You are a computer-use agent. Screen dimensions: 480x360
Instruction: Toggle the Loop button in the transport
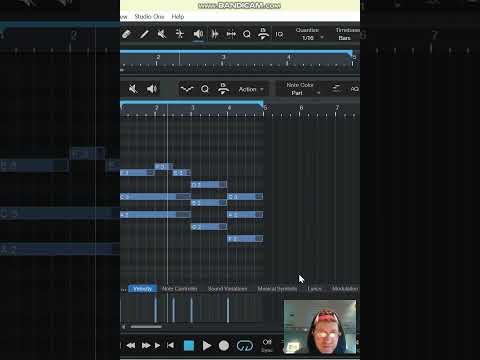pyautogui.click(x=245, y=346)
